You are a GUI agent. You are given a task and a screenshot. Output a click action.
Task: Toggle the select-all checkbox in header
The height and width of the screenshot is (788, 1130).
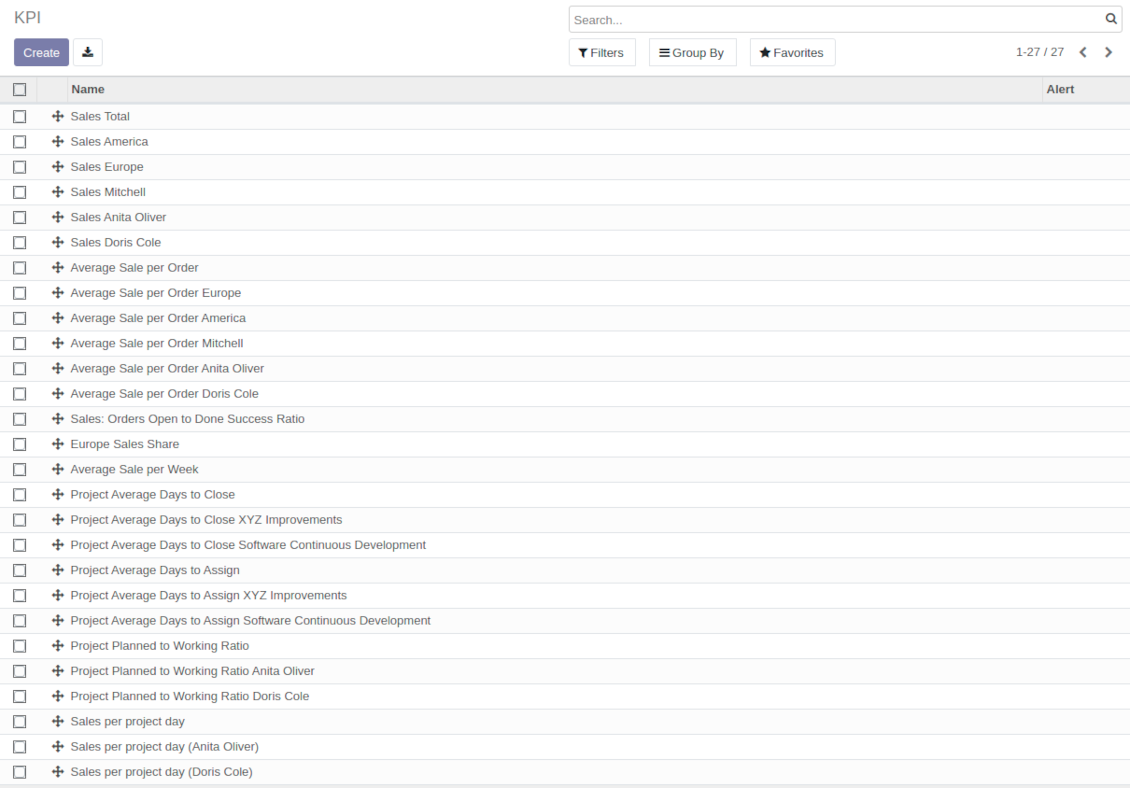point(19,90)
